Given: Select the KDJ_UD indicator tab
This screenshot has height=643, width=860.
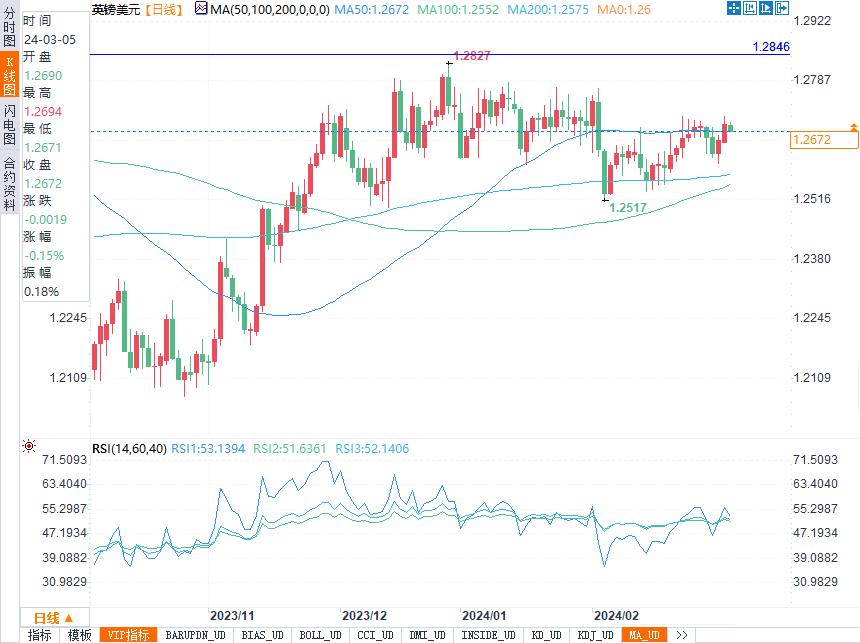Looking at the screenshot, I should [x=595, y=635].
